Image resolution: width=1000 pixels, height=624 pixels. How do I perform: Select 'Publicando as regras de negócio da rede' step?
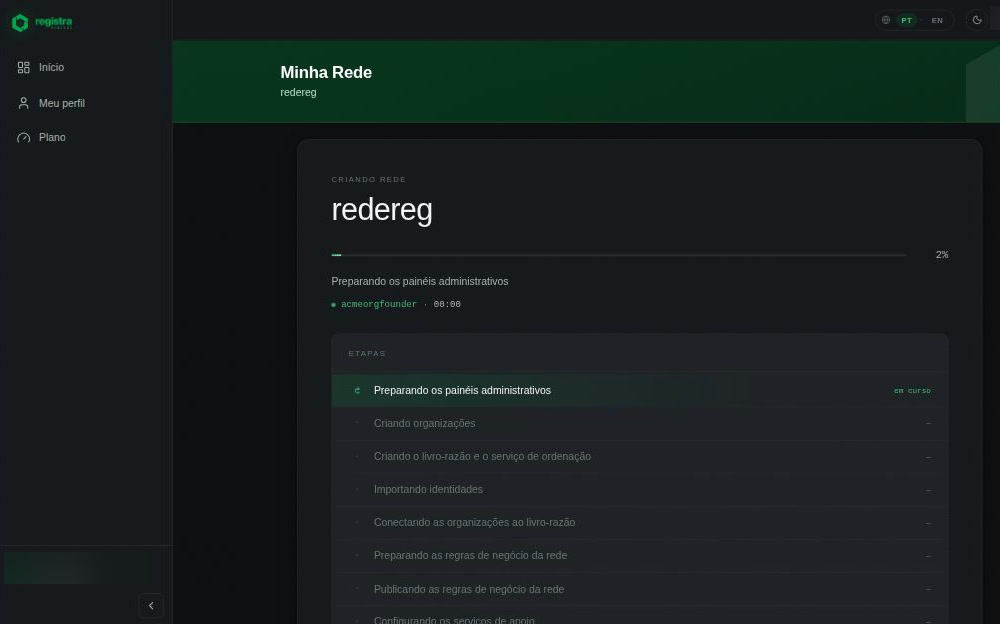pyautogui.click(x=640, y=590)
